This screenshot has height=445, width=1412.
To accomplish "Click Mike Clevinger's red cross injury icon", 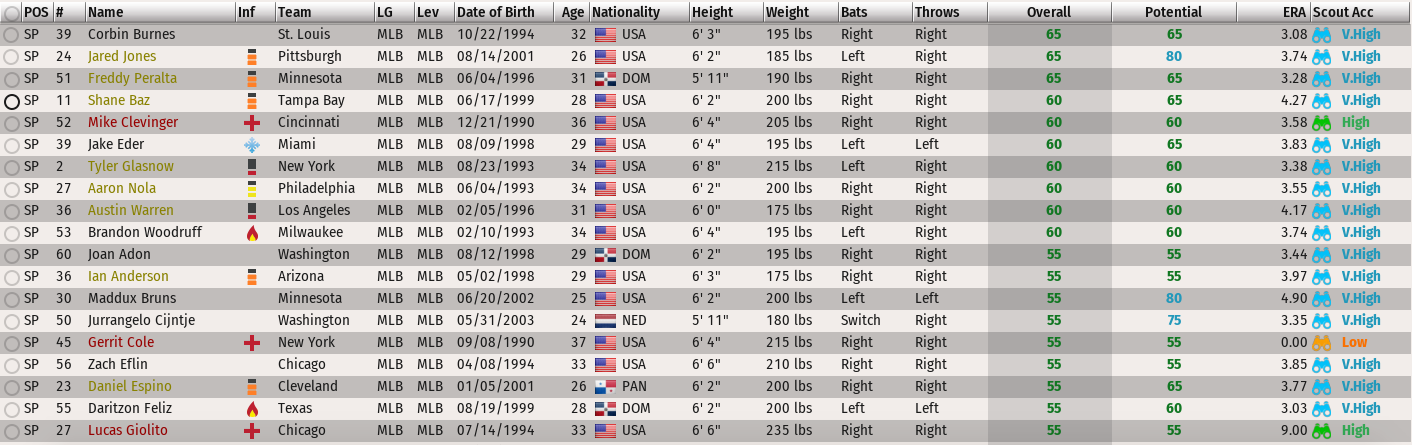I will coord(252,122).
